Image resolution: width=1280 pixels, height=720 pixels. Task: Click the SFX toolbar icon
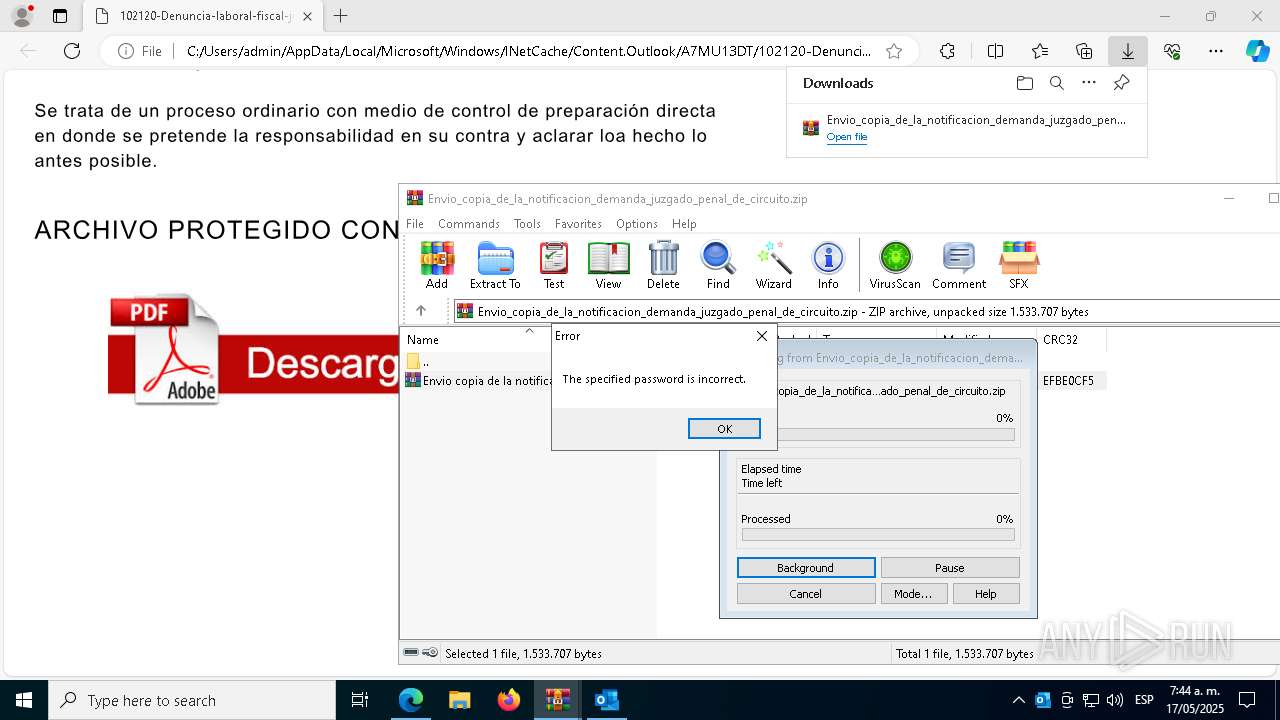[x=1018, y=265]
